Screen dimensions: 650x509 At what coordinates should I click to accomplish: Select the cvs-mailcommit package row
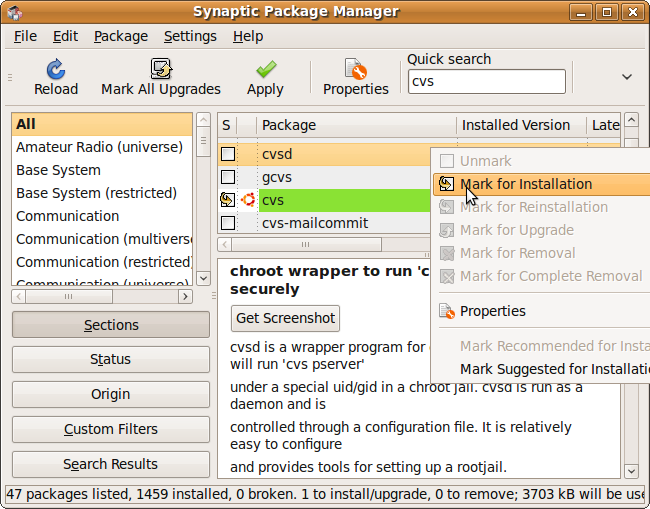click(324, 223)
